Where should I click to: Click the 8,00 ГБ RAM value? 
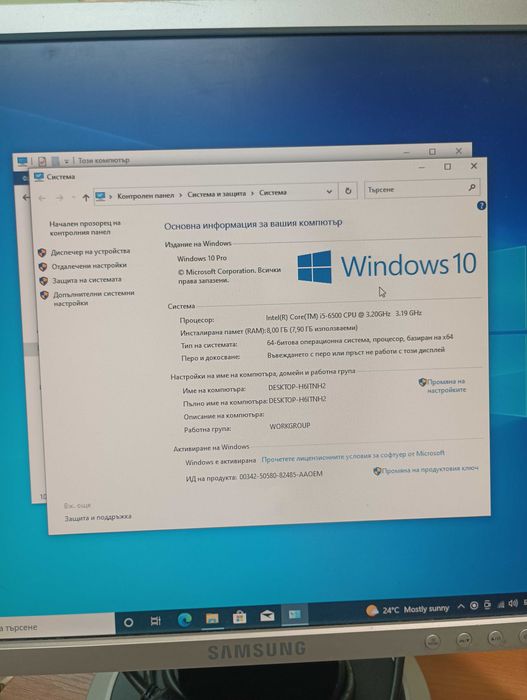[x=312, y=329]
